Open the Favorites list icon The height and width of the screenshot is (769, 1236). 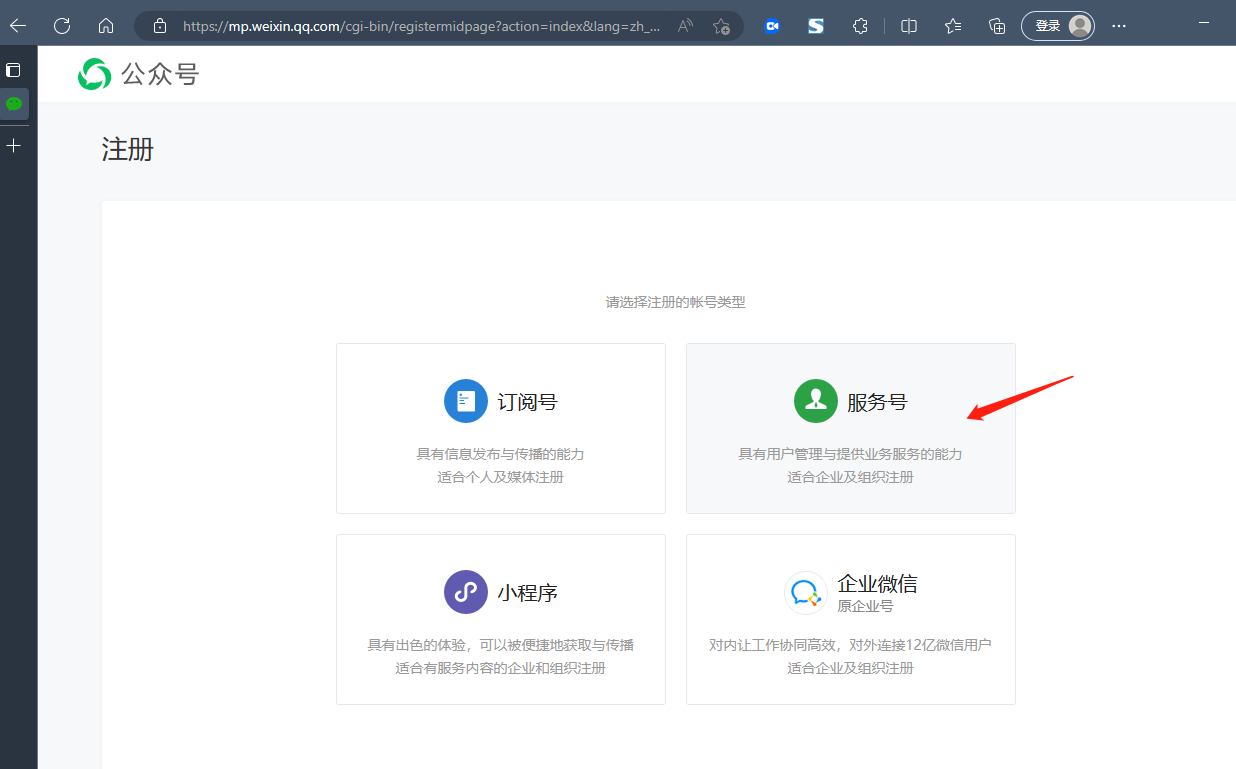point(953,26)
